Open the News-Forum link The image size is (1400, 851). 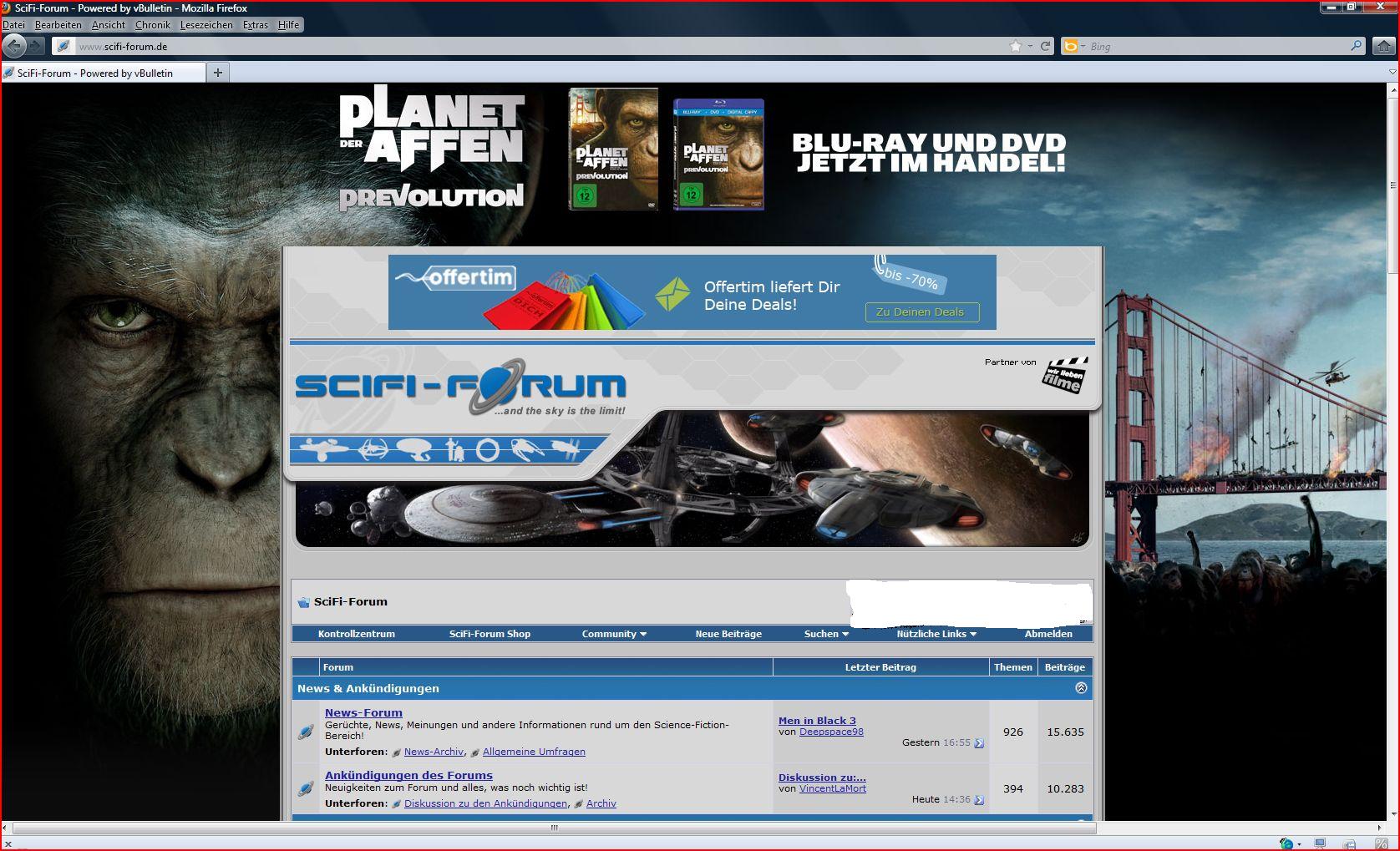[363, 712]
